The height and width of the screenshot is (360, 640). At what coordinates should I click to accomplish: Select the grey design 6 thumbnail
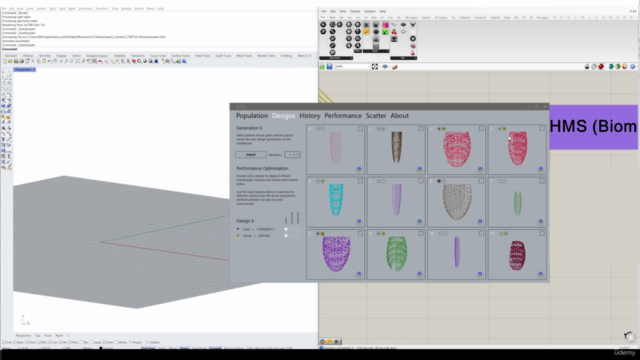point(456,202)
